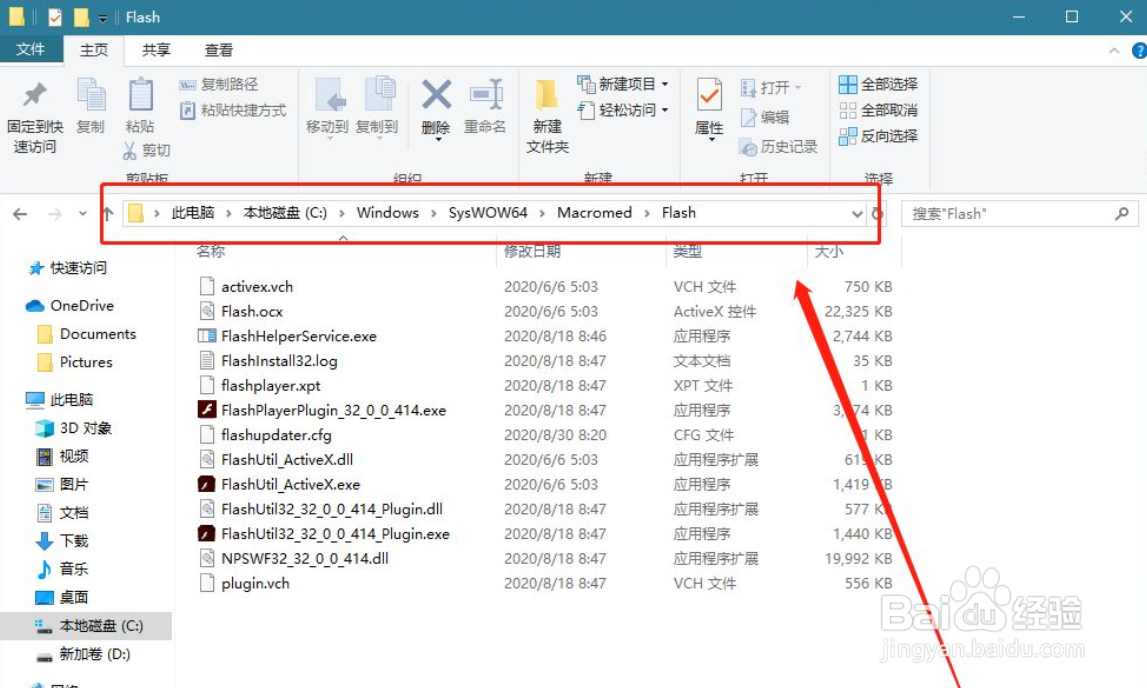Viewport: 1147px width, 688px height.
Task: Open the quick access toolbar customize dropdown
Action: point(103,18)
